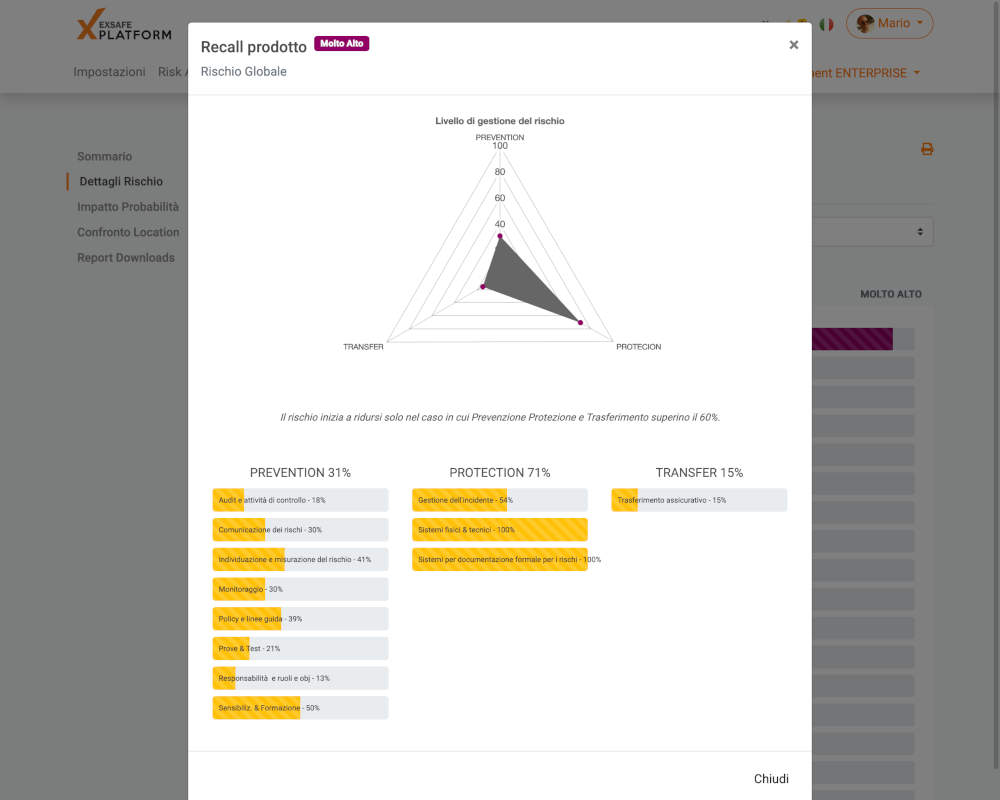Open Confronto Location section
1000x800 pixels.
click(x=128, y=232)
